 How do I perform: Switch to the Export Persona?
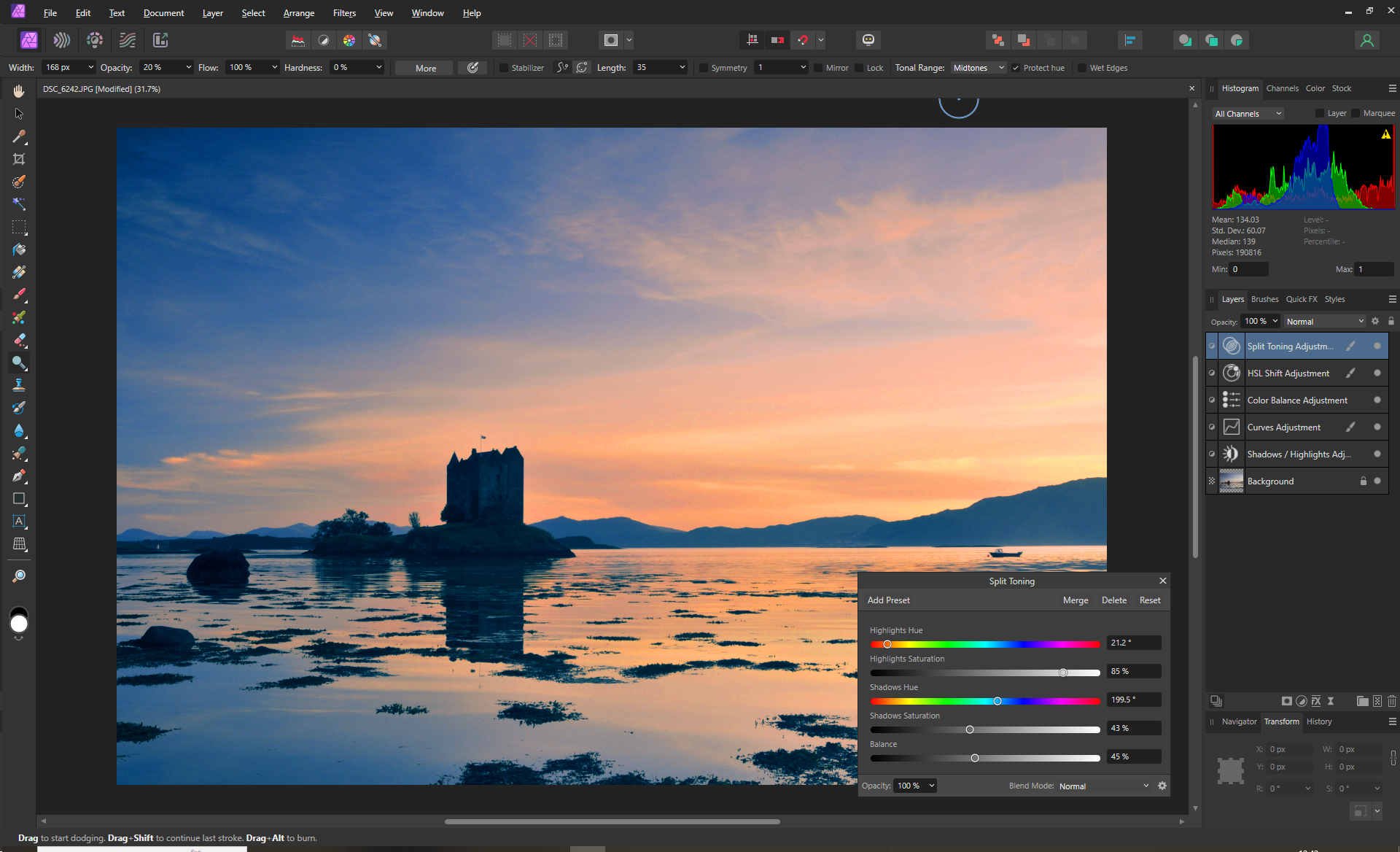(x=160, y=40)
